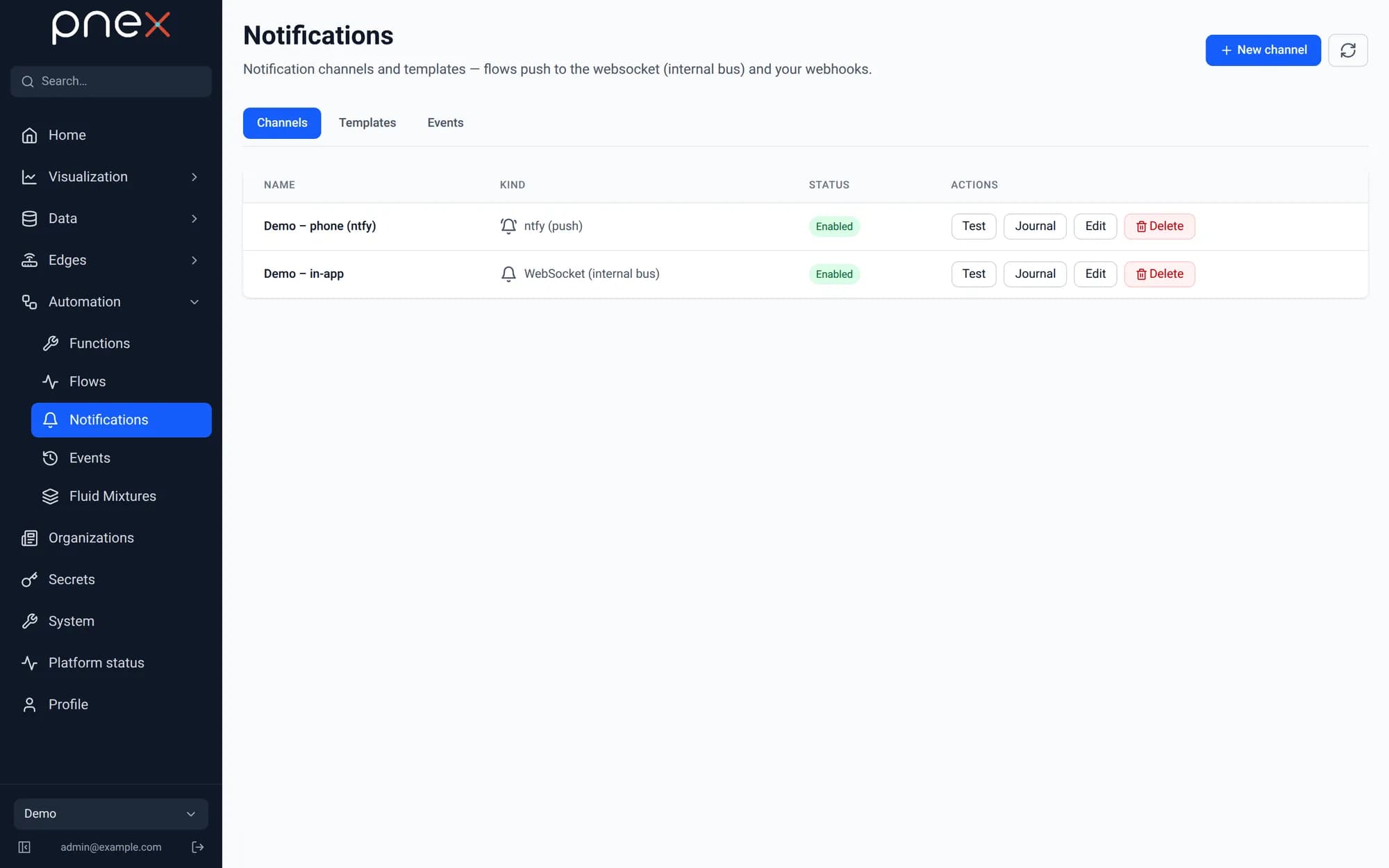Click the logout icon
Image resolution: width=1389 pixels, height=868 pixels.
click(x=197, y=846)
